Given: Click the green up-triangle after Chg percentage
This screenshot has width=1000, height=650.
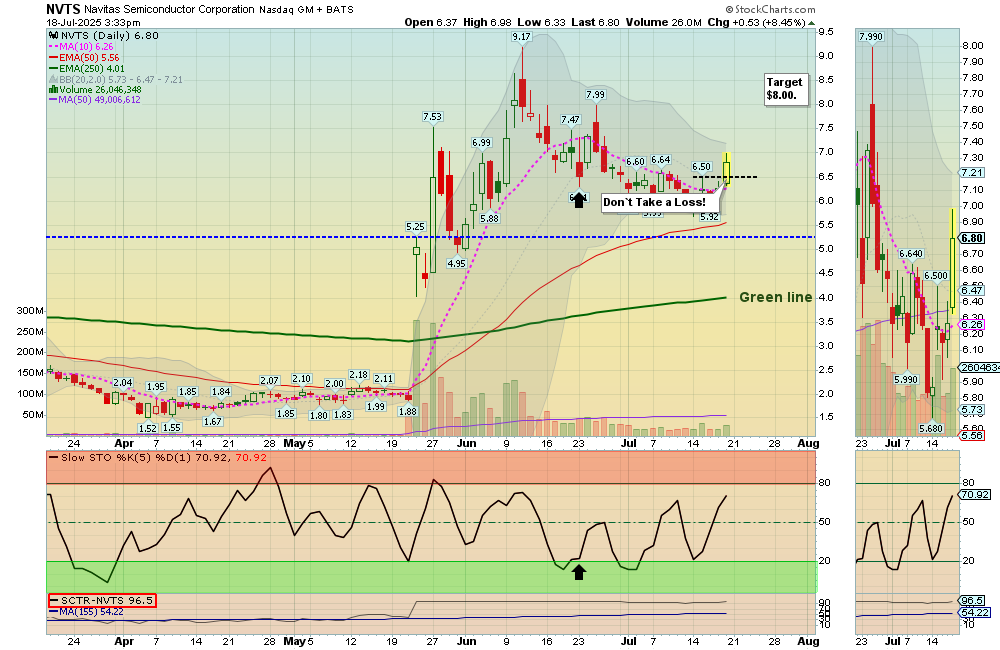Looking at the screenshot, I should pyautogui.click(x=811, y=23).
